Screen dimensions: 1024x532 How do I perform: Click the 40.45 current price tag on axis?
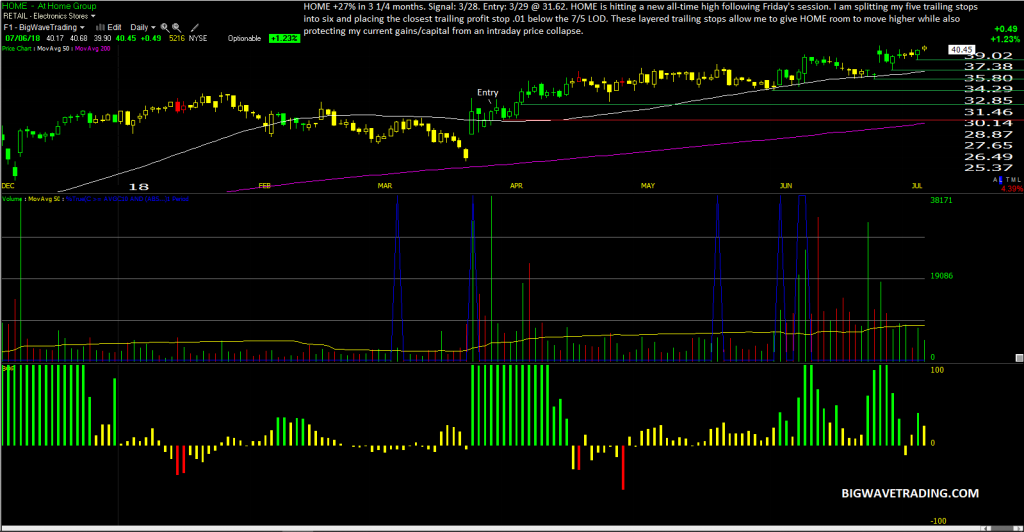961,50
